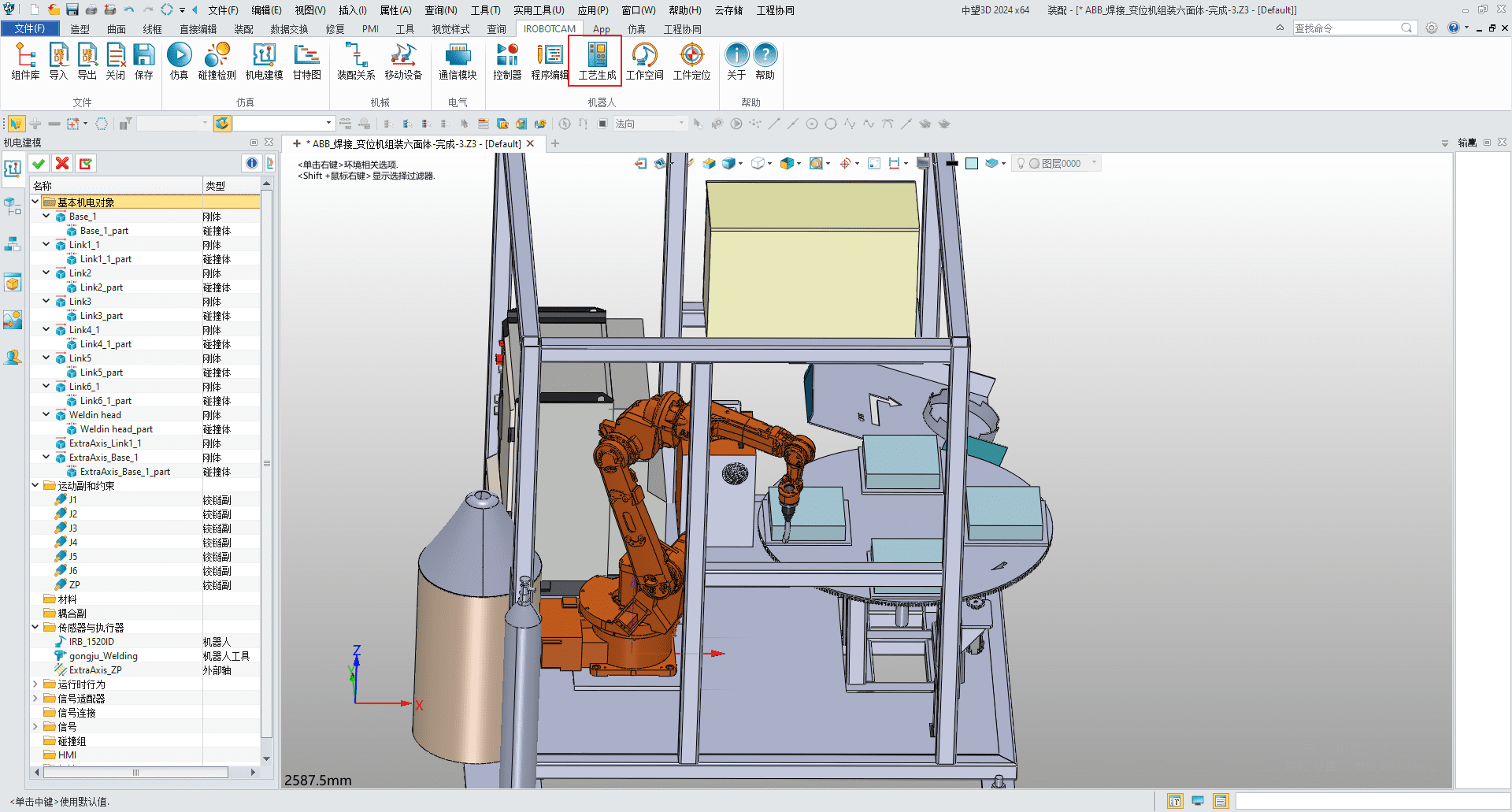Cancel with the red X button
This screenshot has height=812, width=1512.
pyautogui.click(x=62, y=163)
